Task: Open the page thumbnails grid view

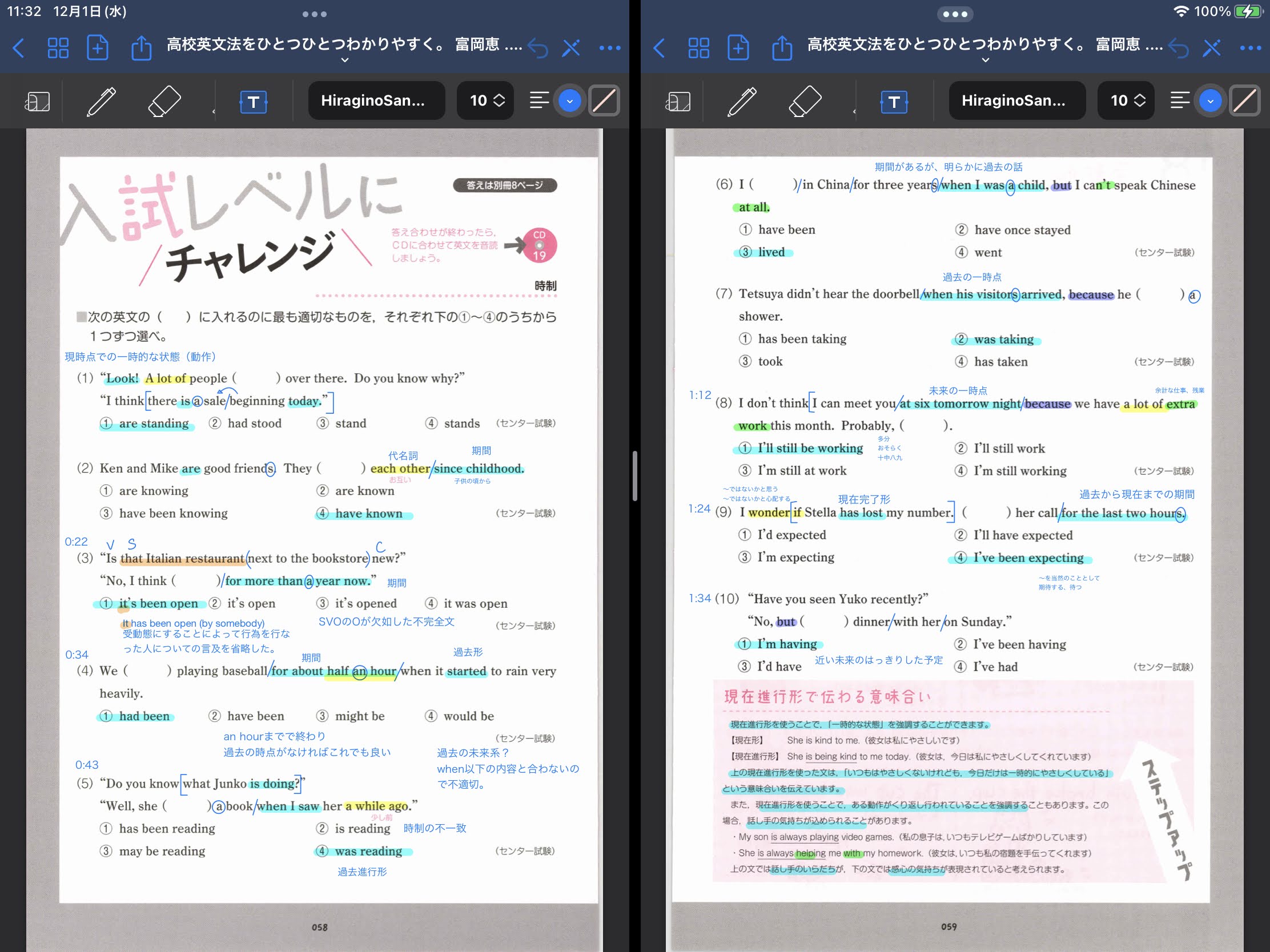Action: (x=58, y=47)
